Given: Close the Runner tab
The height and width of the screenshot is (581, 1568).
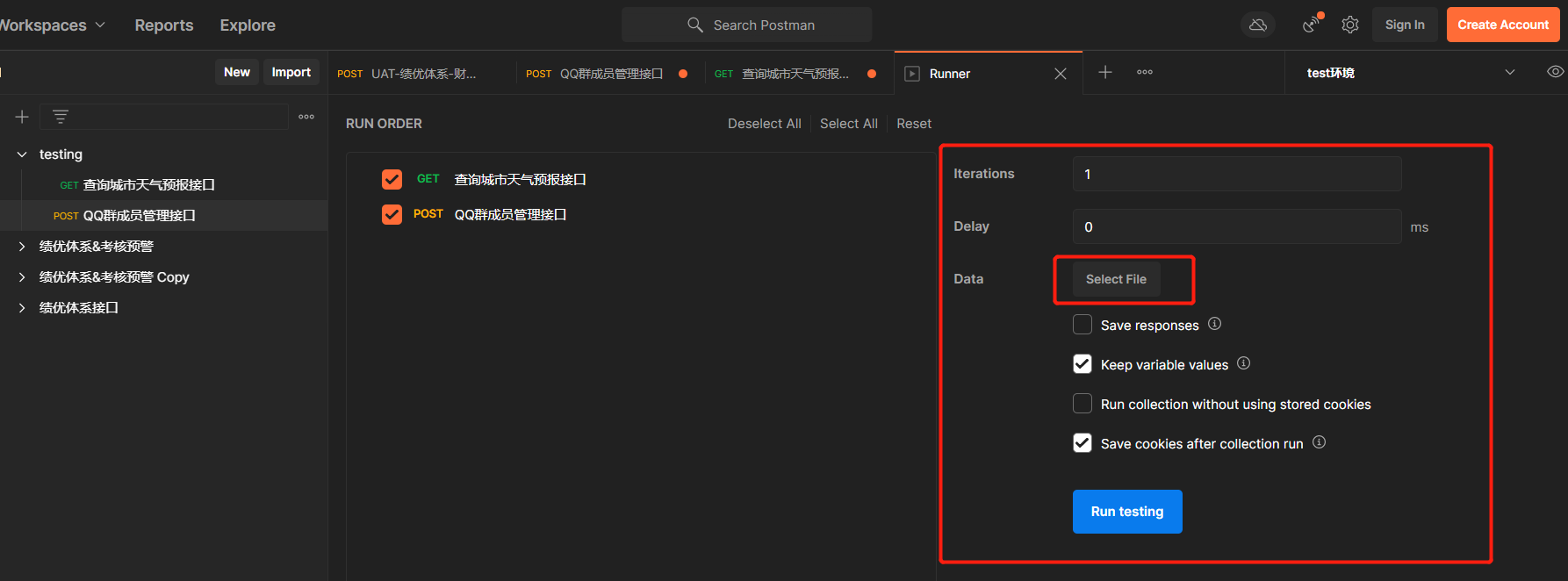Looking at the screenshot, I should click(x=1061, y=74).
